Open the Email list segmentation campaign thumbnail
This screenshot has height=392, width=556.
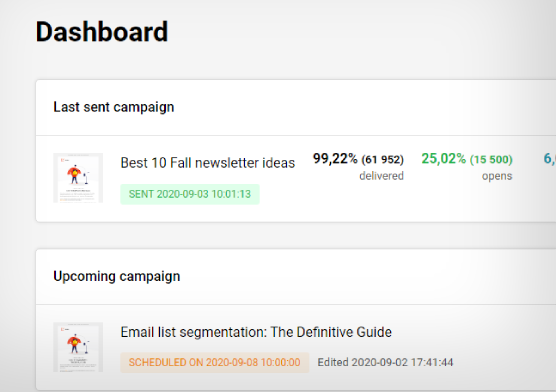pos(78,347)
